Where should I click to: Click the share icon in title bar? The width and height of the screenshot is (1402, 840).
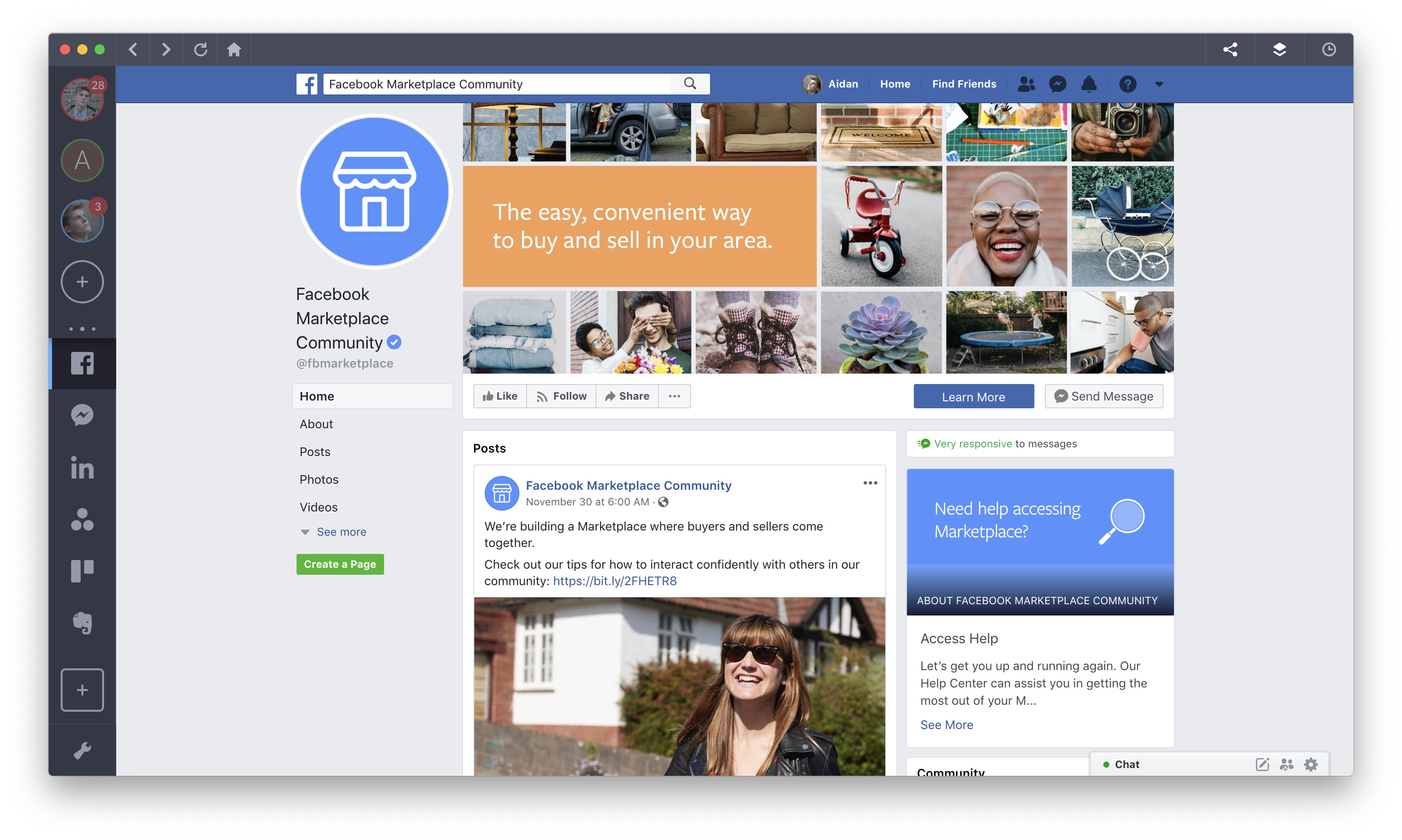coord(1230,50)
